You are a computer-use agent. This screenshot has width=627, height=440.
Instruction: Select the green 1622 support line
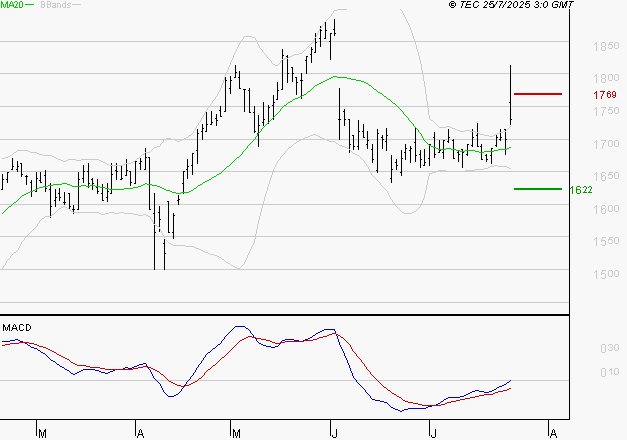537,188
